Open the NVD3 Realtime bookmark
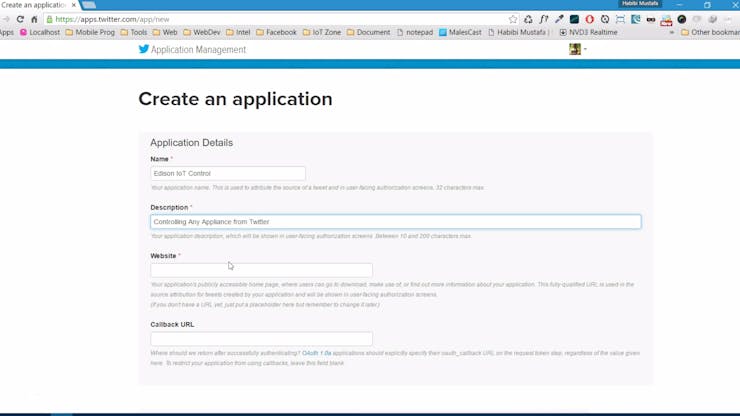 [x=588, y=32]
